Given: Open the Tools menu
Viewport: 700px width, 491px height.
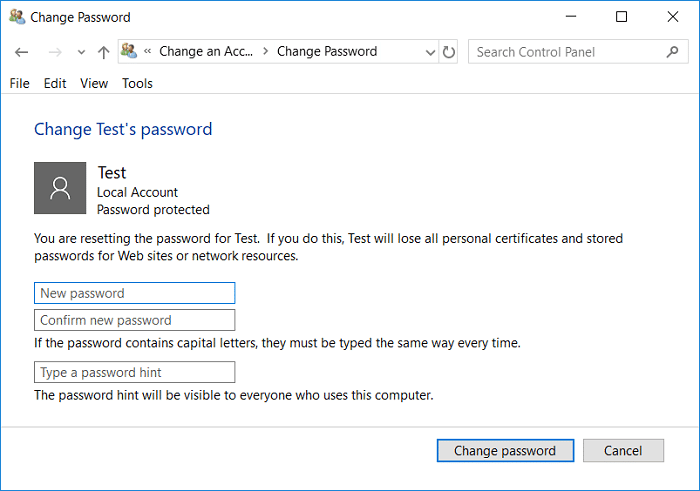Looking at the screenshot, I should pos(137,83).
